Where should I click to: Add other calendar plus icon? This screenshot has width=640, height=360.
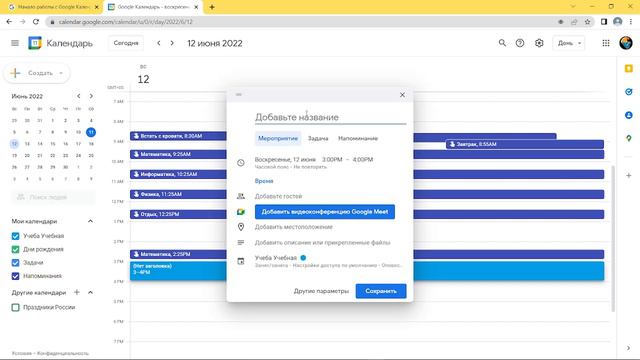click(77, 292)
